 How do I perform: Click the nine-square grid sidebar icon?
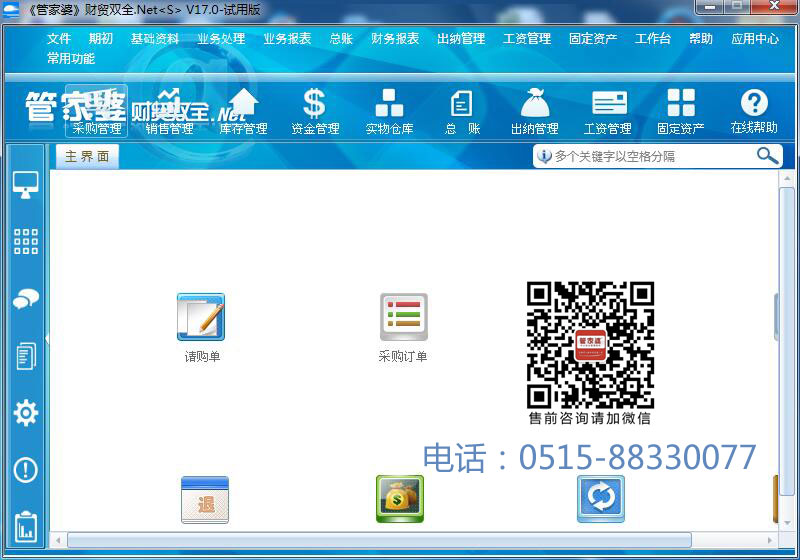click(x=26, y=241)
